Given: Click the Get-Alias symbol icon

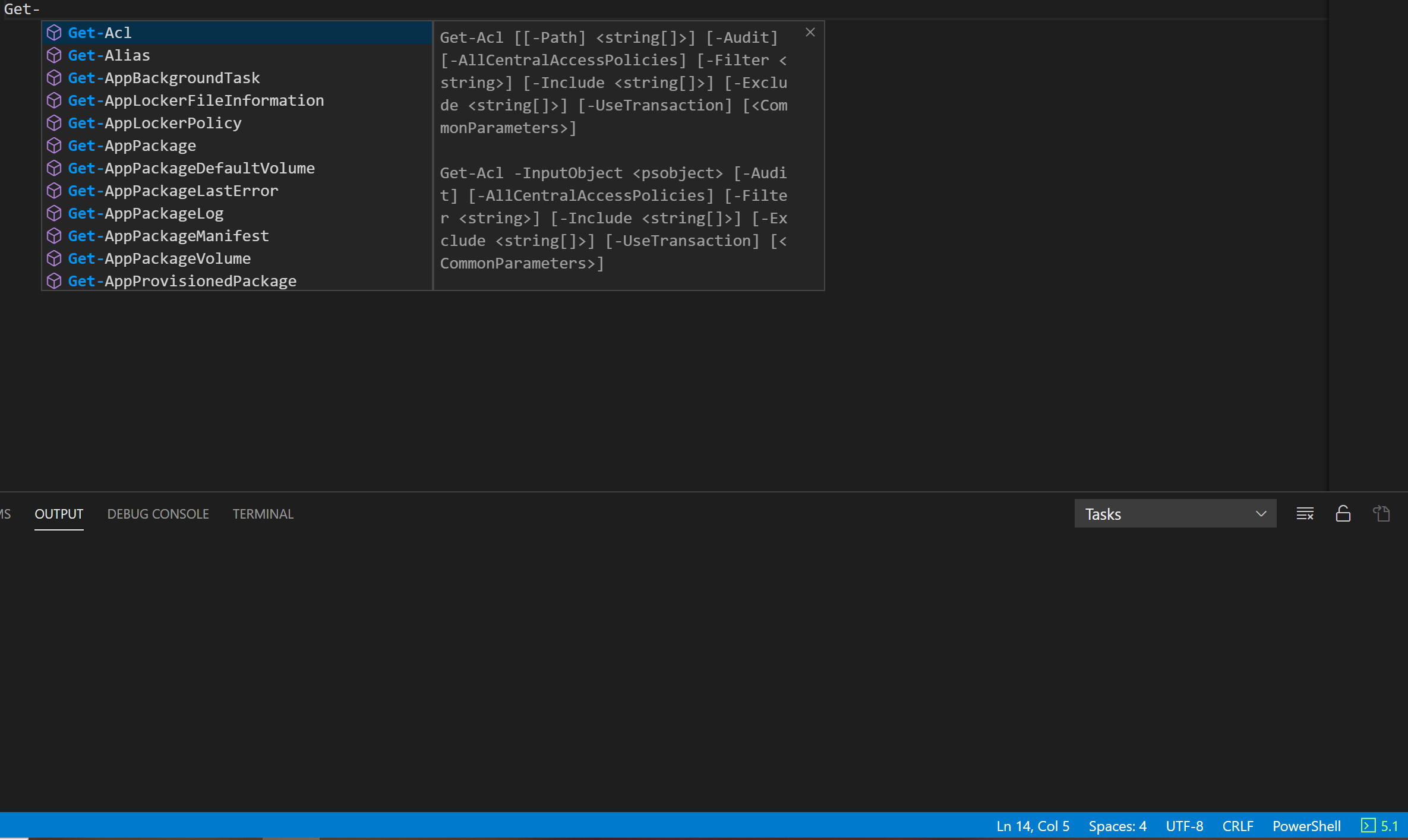Looking at the screenshot, I should (x=54, y=55).
